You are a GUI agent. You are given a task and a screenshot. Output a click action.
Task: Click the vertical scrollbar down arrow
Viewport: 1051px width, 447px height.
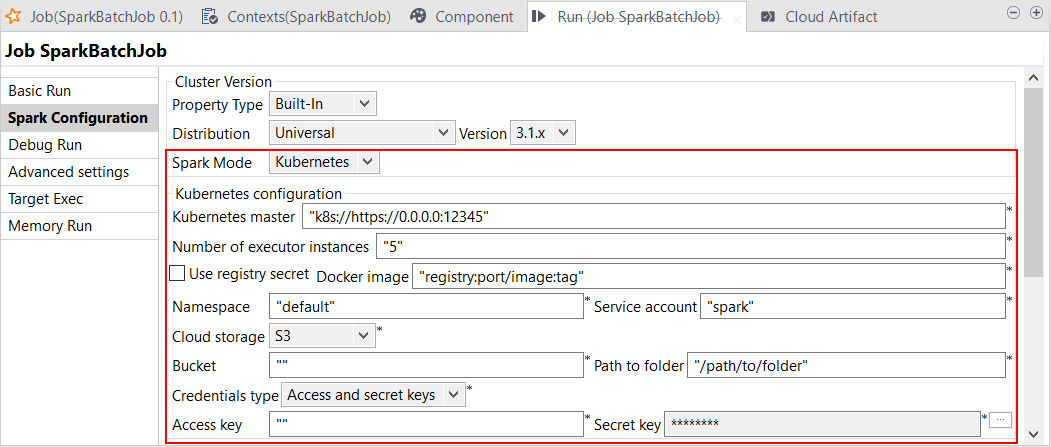pyautogui.click(x=1034, y=432)
